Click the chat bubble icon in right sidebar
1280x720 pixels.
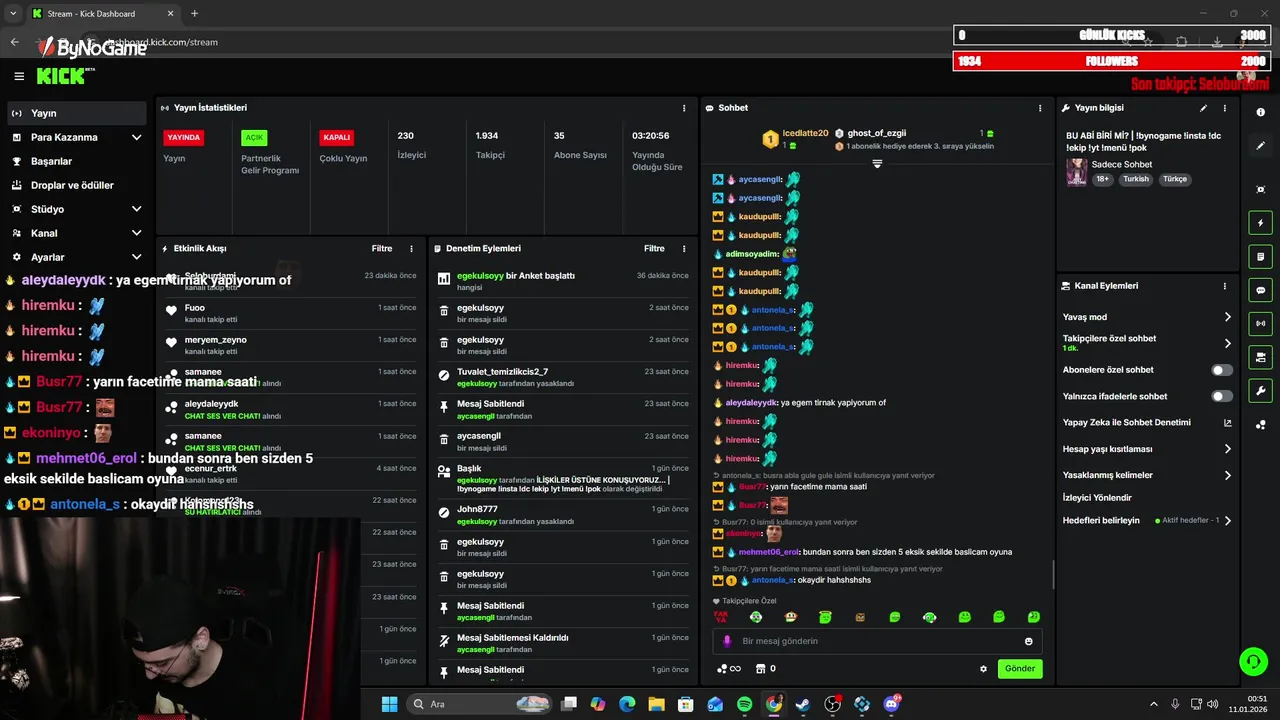[1261, 290]
